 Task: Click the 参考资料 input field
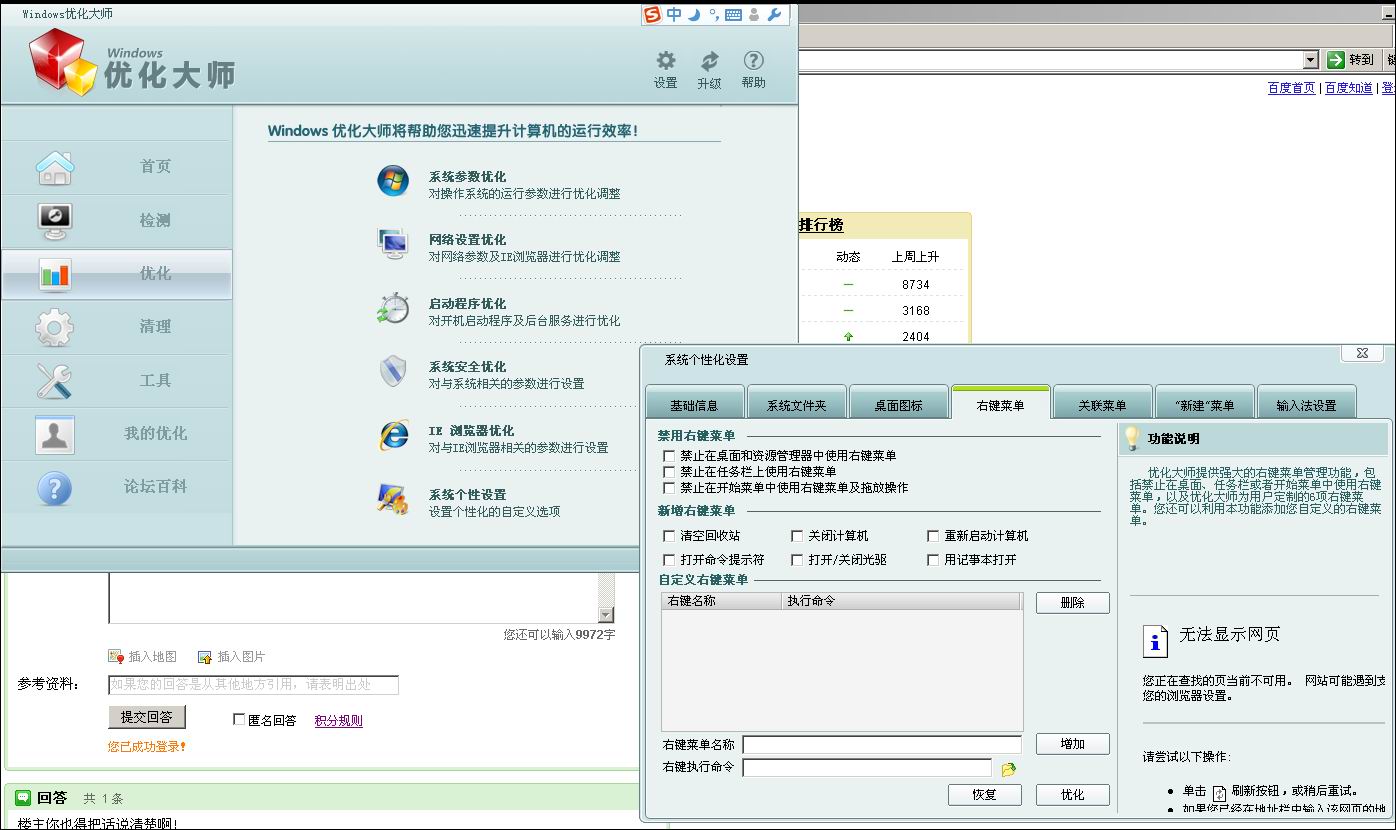point(253,685)
